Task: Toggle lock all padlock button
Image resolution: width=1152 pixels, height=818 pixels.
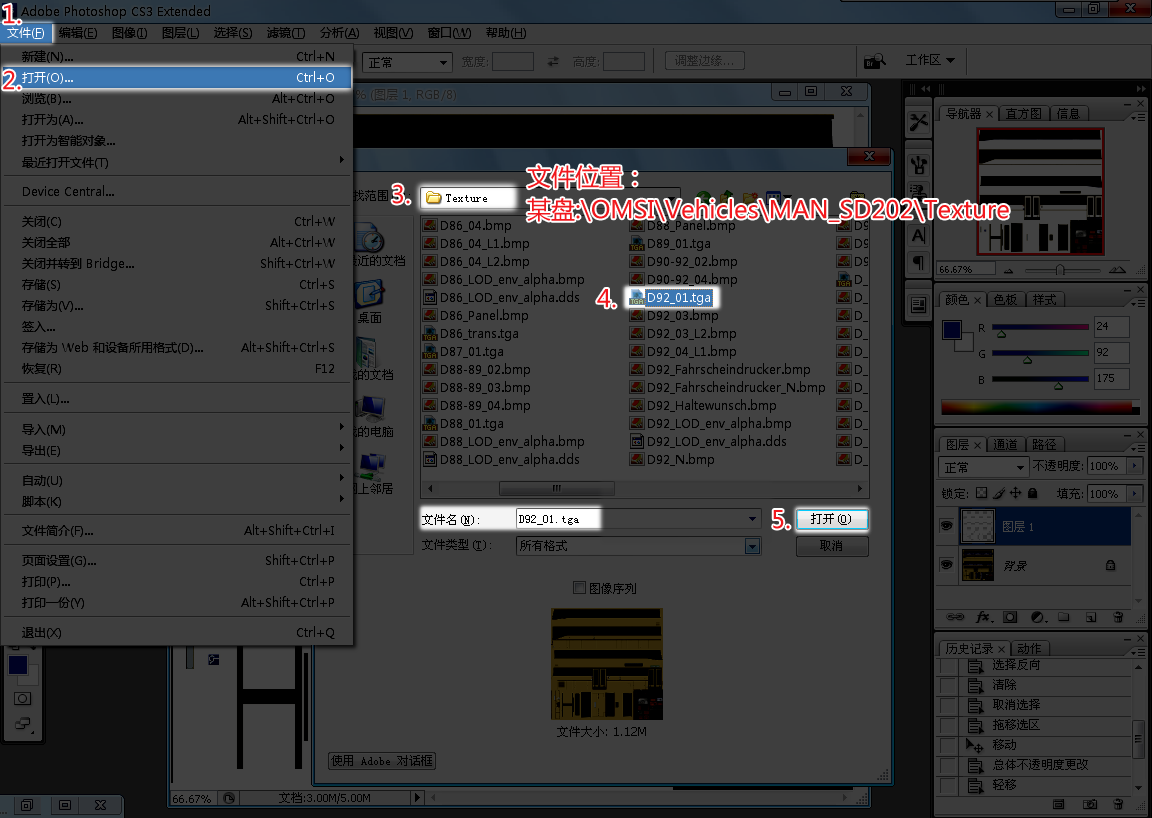Action: coord(1032,493)
